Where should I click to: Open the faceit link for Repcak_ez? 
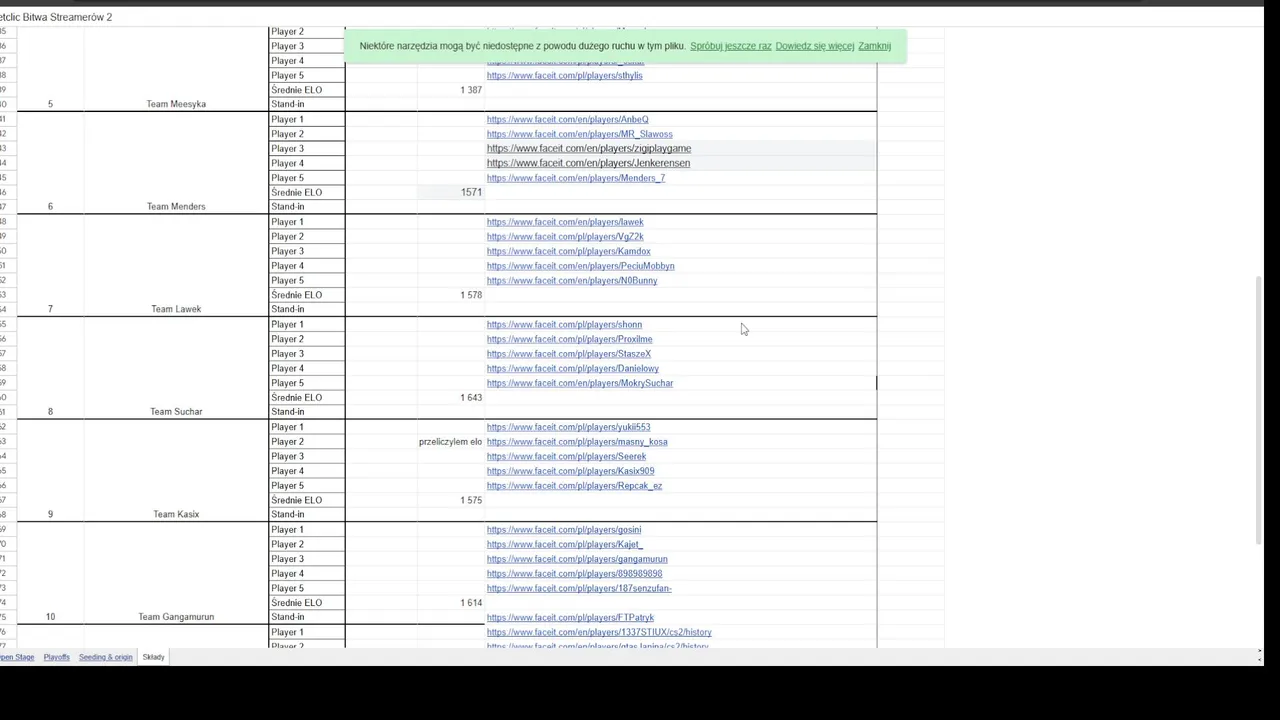pyautogui.click(x=574, y=486)
